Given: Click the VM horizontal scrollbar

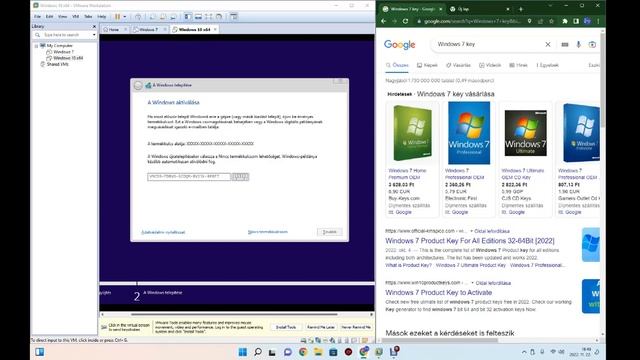Looking at the screenshot, I should 234,315.
